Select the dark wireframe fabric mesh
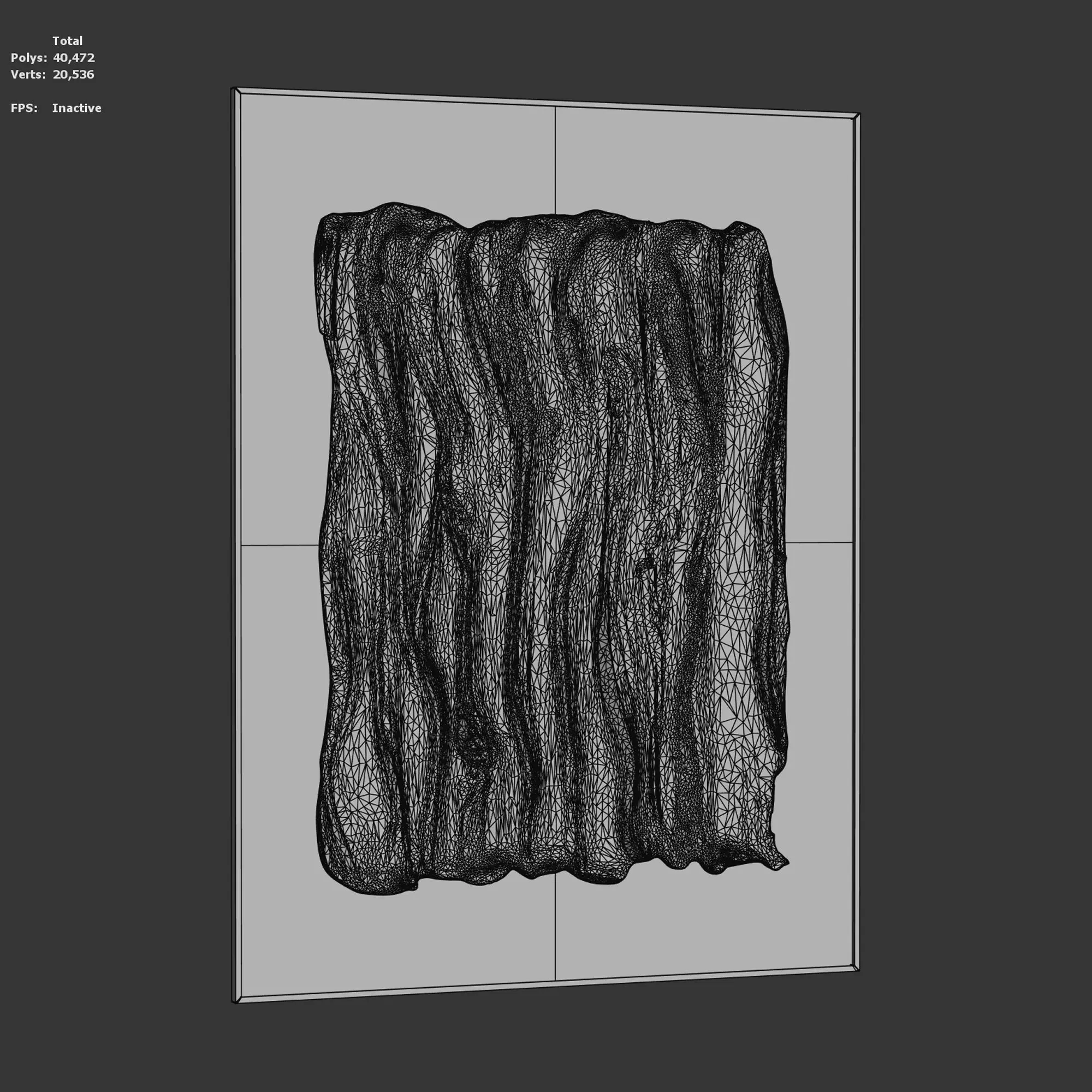Screen dimensions: 1092x1092 pyautogui.click(x=551, y=548)
